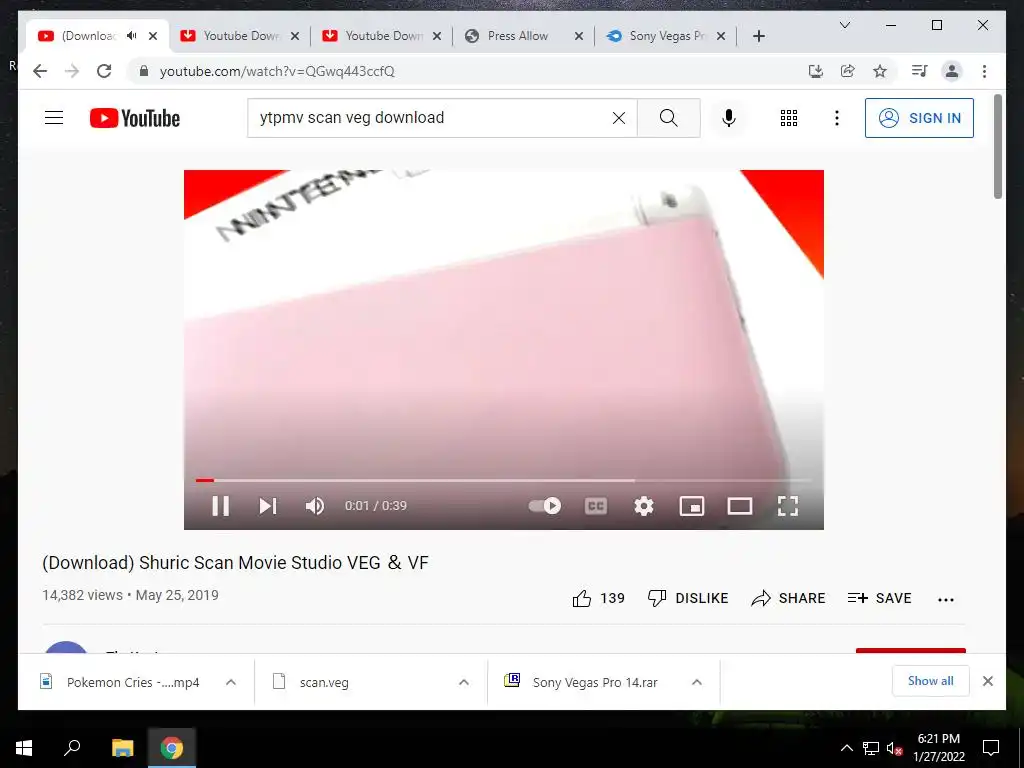Open the system volume tray icon
This screenshot has width=1024, height=768.
894,748
